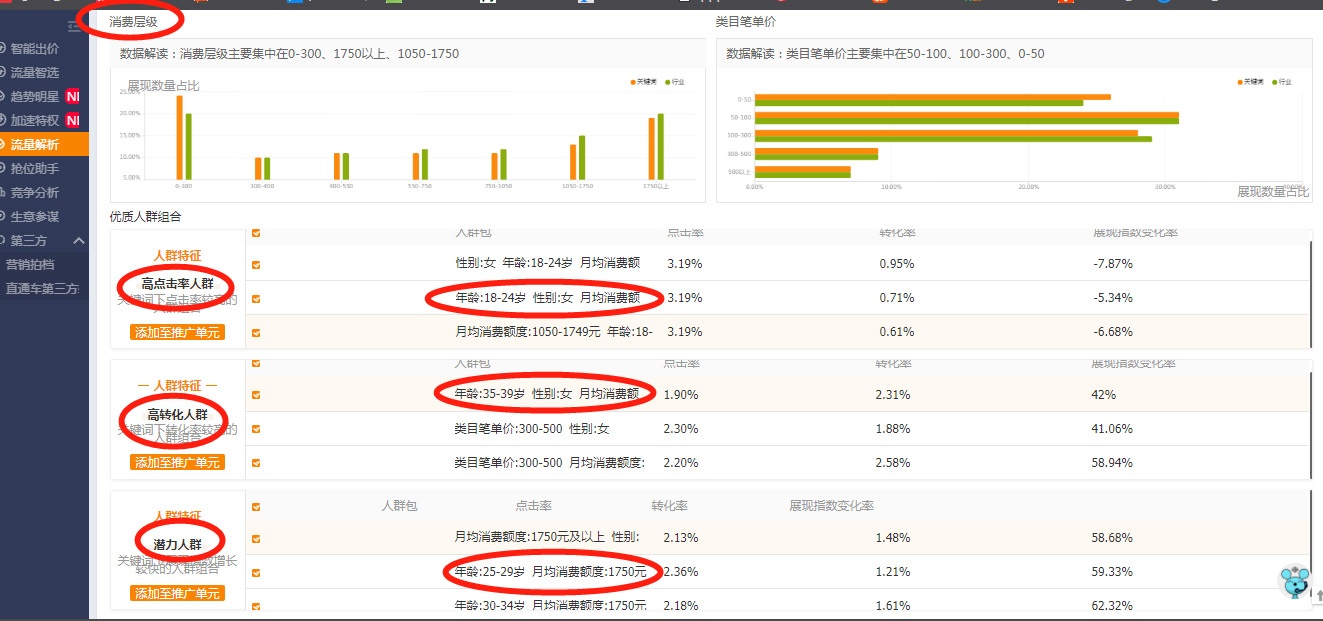
Task: Open 生意参谋 in the sidebar
Action: 35,216
